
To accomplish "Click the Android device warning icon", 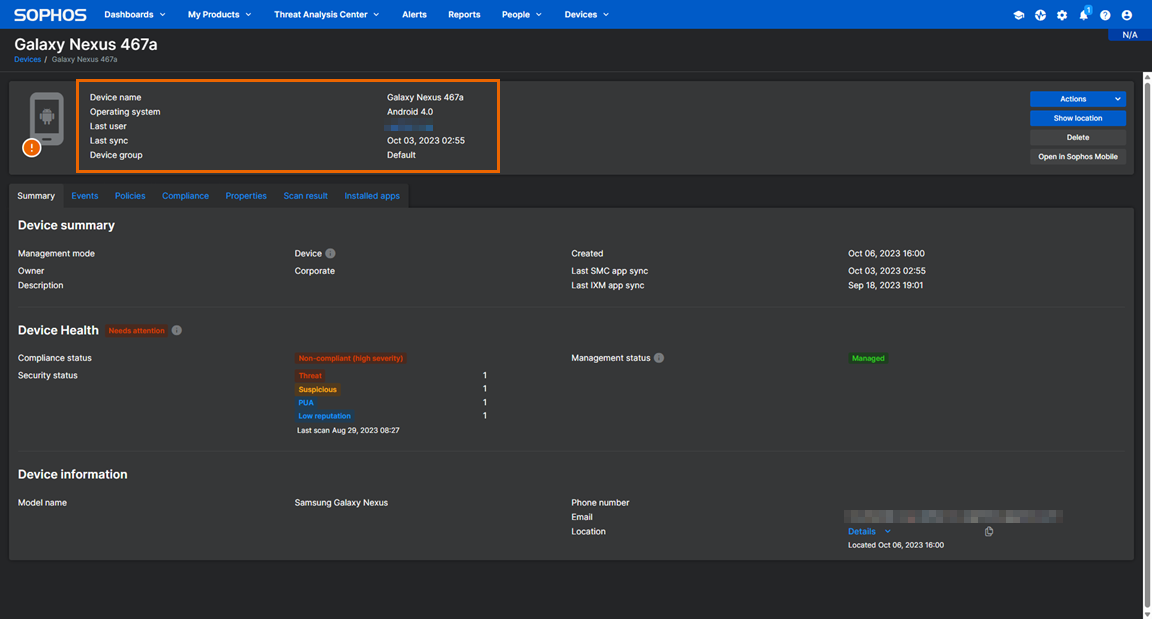I will (32, 148).
